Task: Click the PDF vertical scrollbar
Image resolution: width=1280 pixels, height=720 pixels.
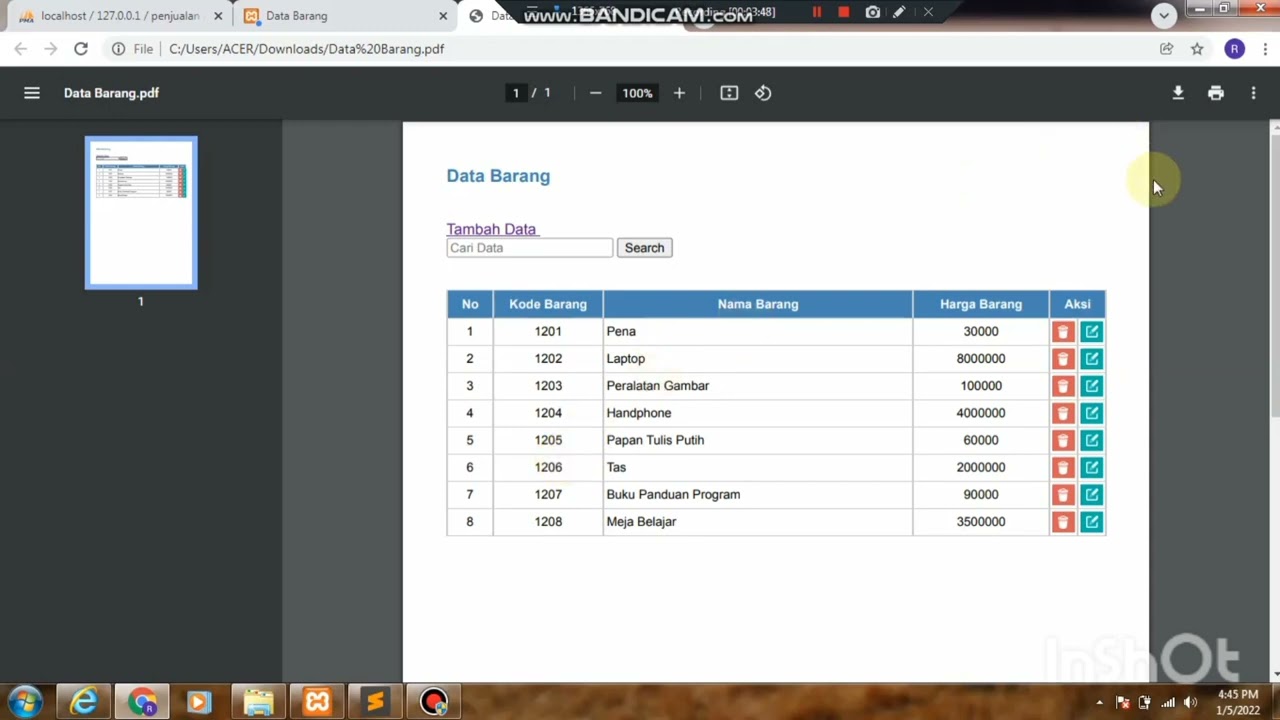Action: tap(1274, 275)
